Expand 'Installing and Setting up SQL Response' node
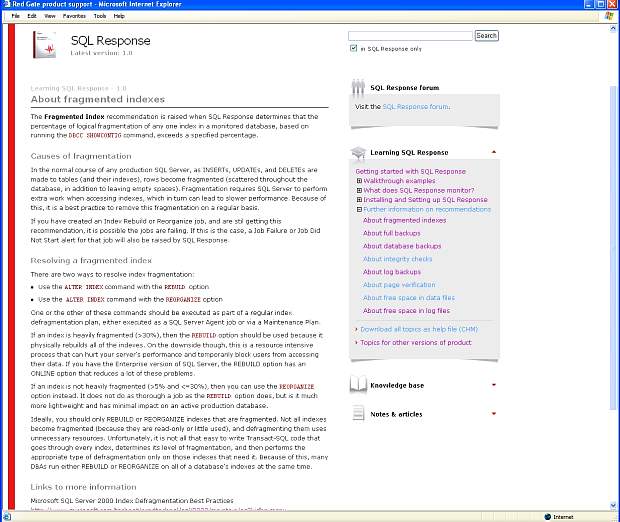Viewport: 620px width, 522px height. 359,200
